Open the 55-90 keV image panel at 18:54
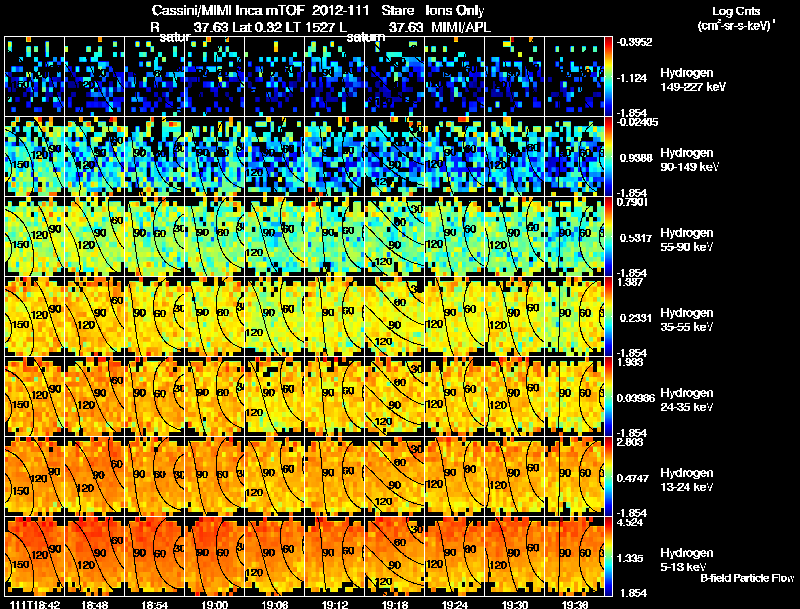Viewport: 800px width, 609px height. click(x=155, y=237)
